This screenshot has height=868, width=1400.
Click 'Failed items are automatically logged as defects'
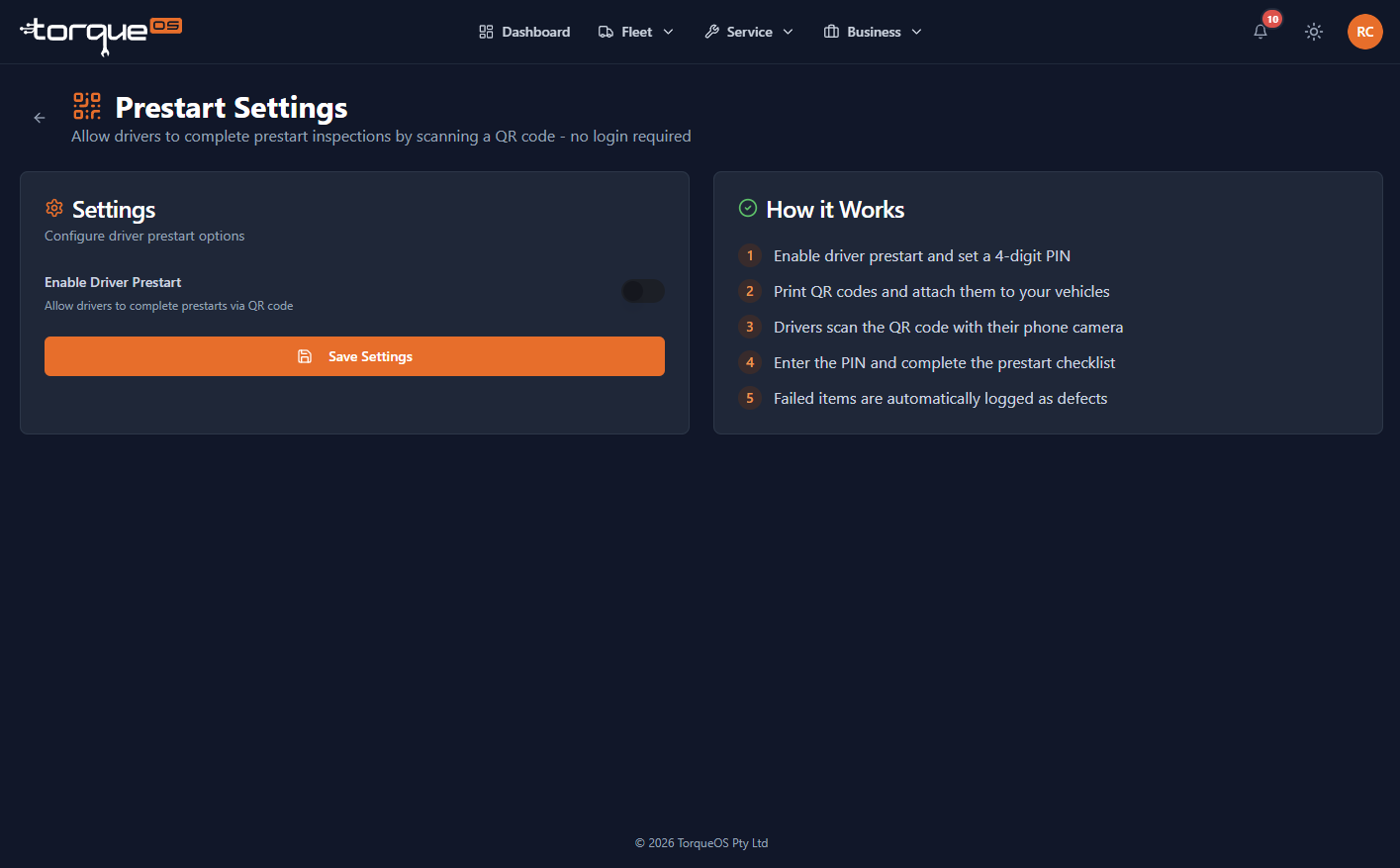click(940, 398)
